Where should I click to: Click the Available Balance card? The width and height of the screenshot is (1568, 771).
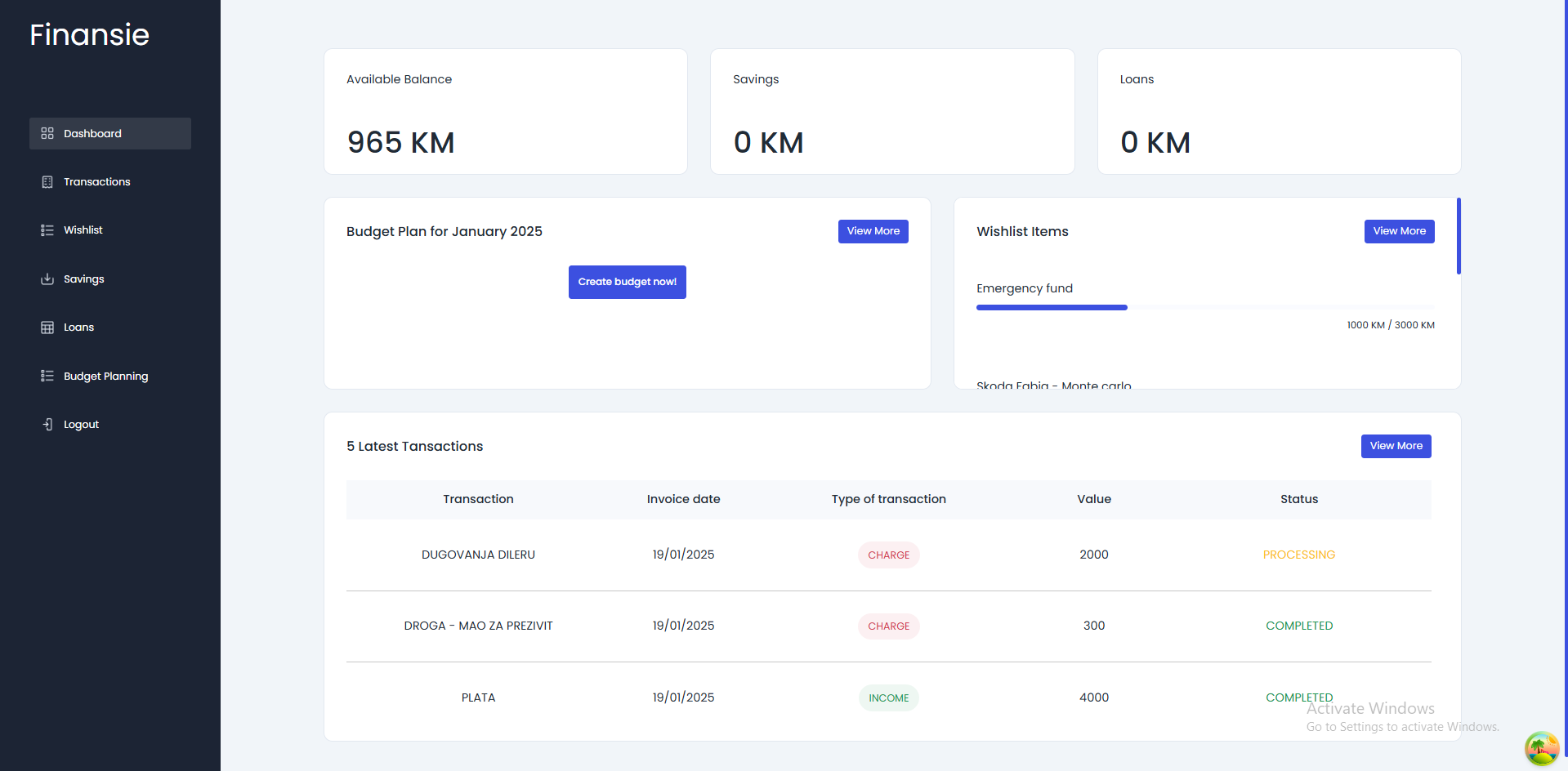coord(506,111)
